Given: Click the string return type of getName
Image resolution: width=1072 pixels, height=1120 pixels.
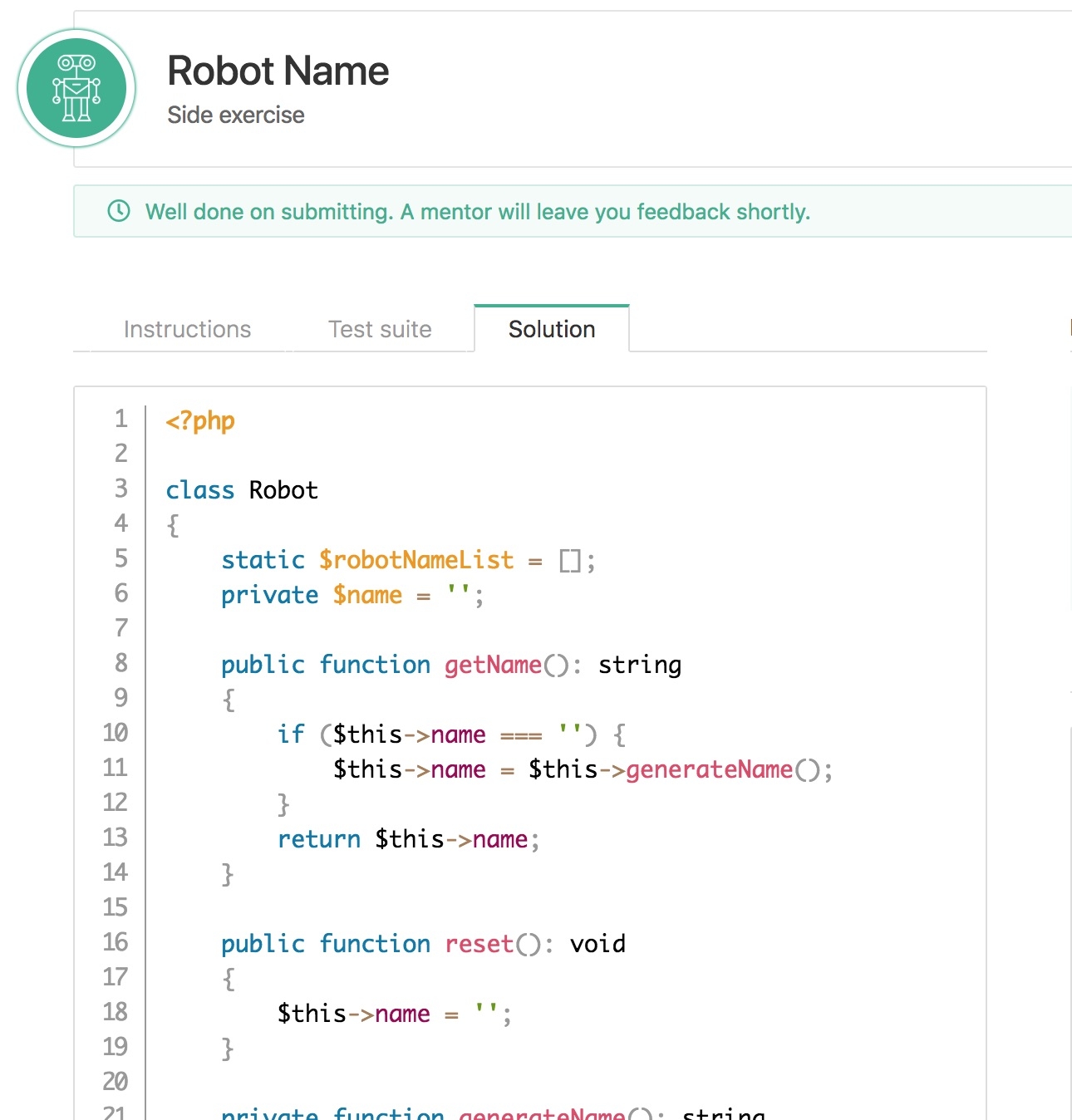Looking at the screenshot, I should (639, 665).
